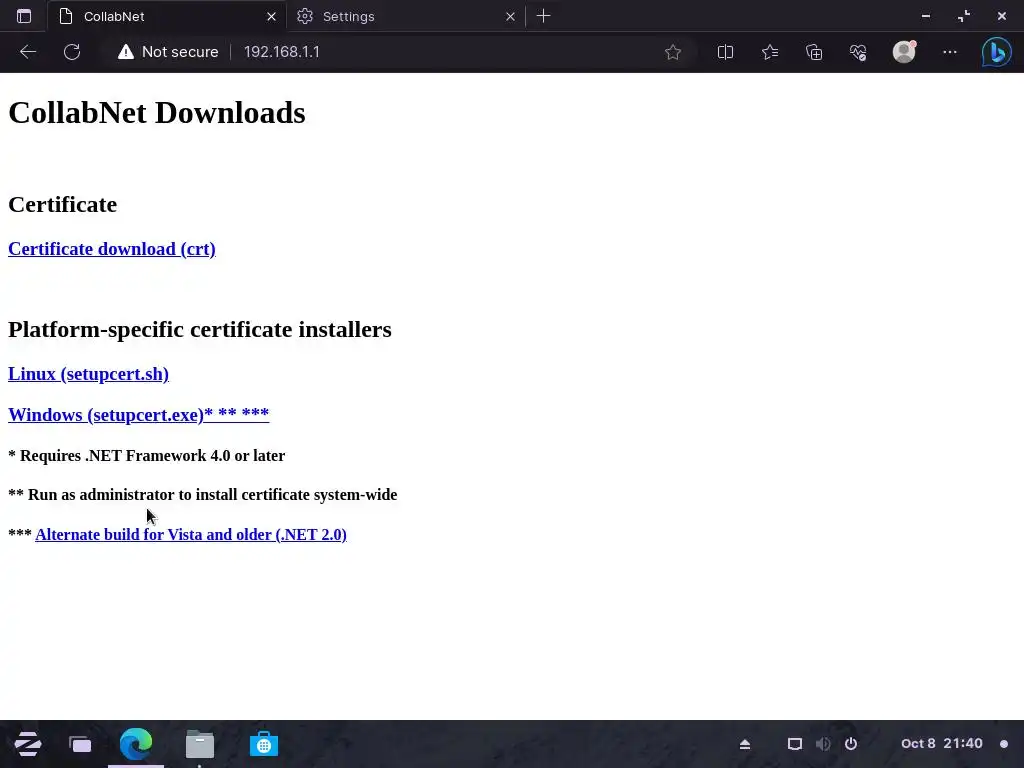The width and height of the screenshot is (1024, 768).
Task: Open Browser essentials heart icon
Action: pos(858,52)
